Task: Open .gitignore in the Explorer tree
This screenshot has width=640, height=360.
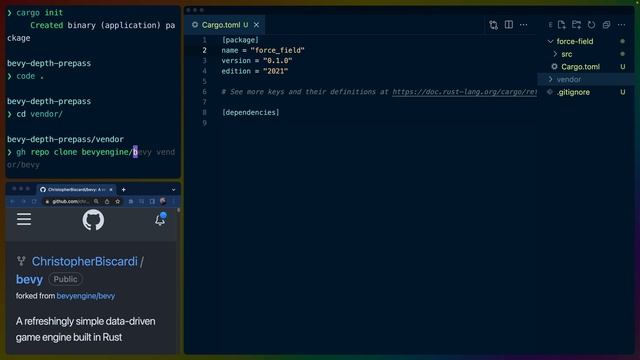Action: 586,92
